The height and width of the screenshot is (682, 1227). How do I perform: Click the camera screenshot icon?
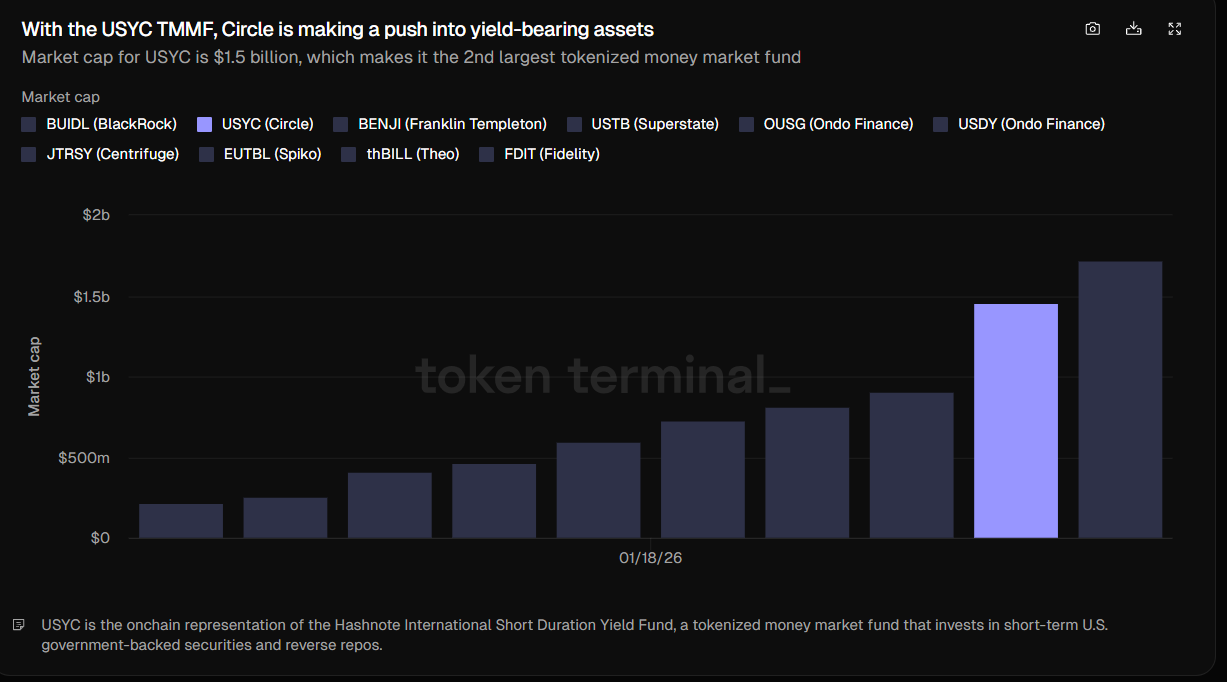click(x=1092, y=29)
